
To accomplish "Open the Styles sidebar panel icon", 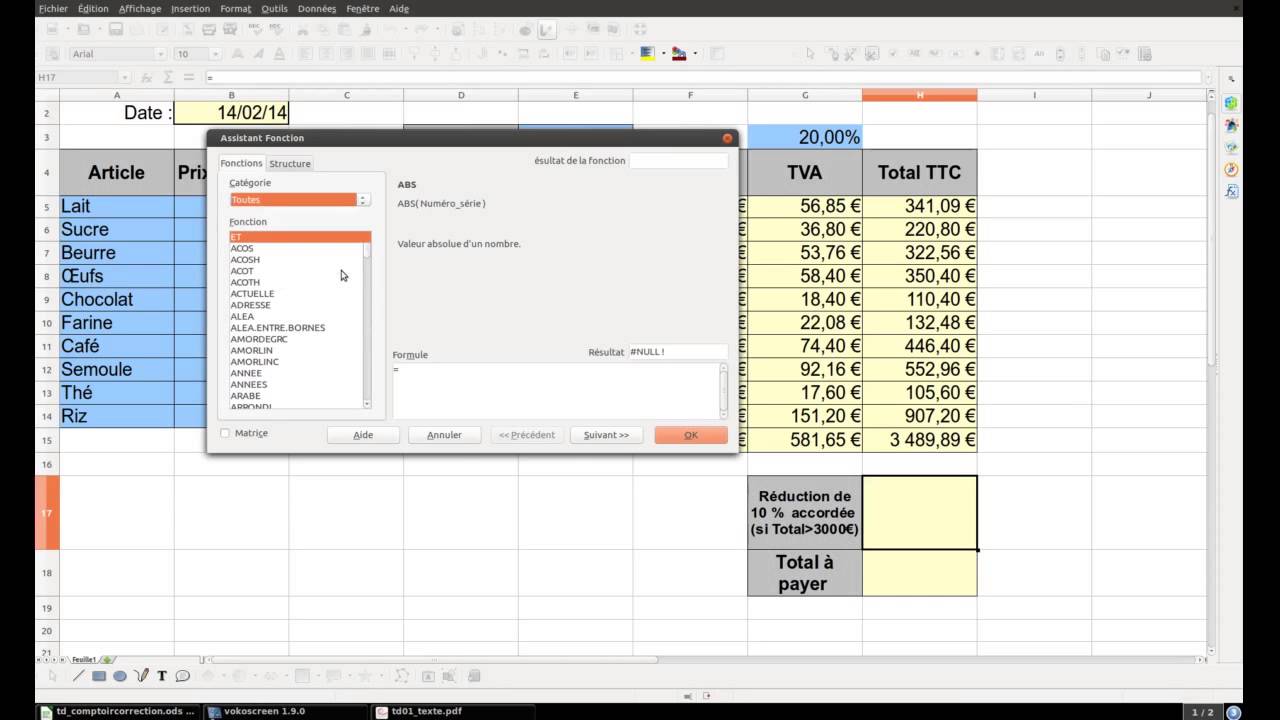I will (x=1231, y=126).
